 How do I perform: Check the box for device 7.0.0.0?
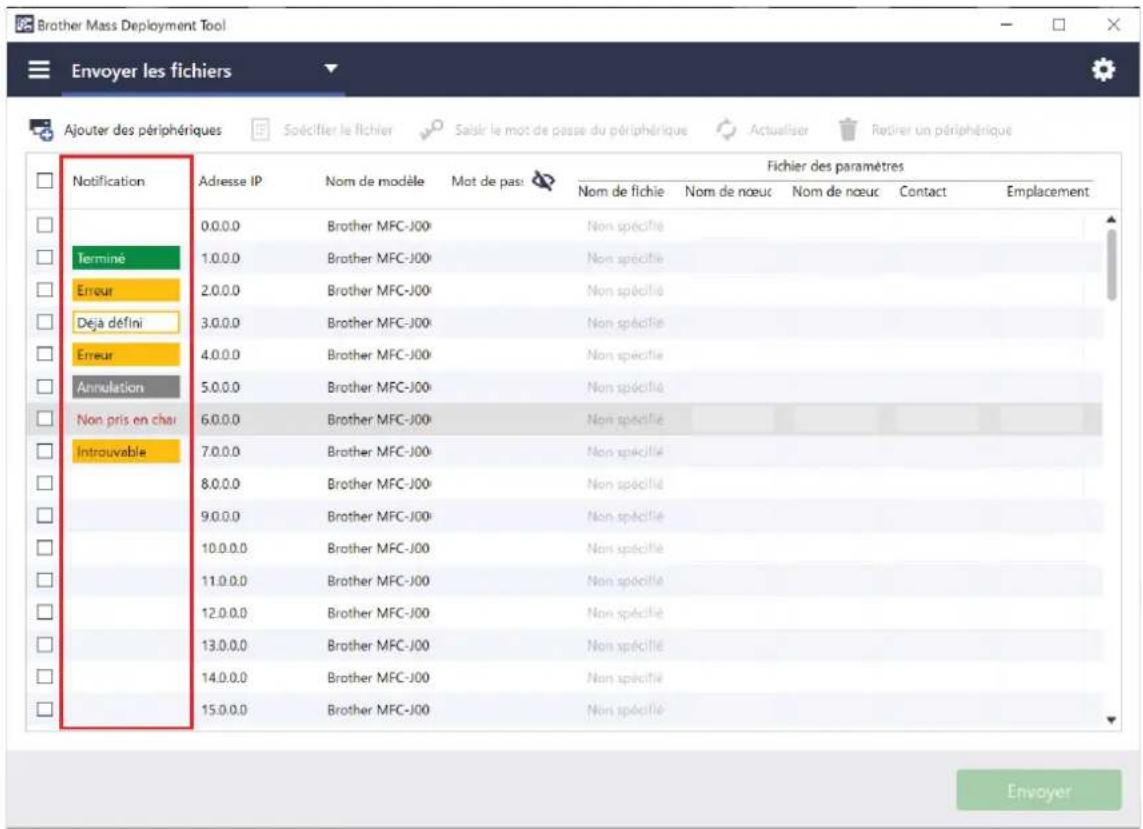tap(44, 451)
